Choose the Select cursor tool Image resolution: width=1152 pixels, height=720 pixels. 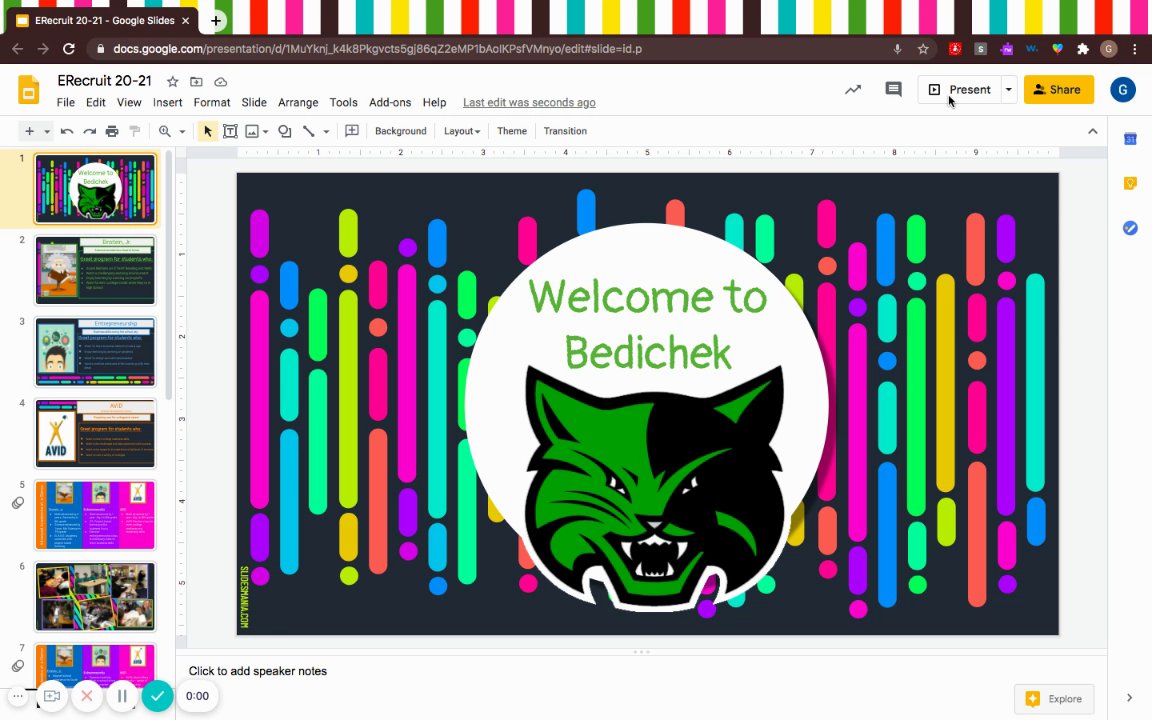pos(207,131)
